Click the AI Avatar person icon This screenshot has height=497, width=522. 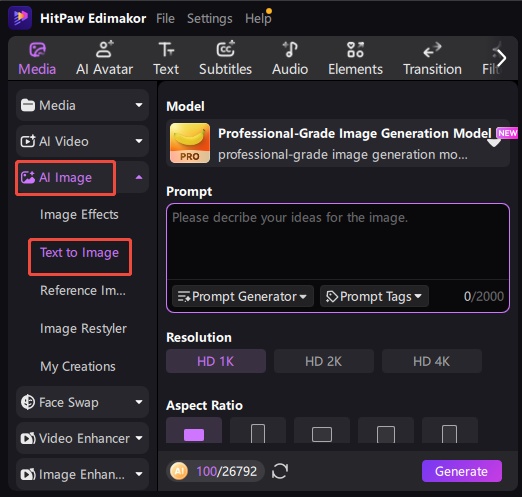click(x=105, y=49)
